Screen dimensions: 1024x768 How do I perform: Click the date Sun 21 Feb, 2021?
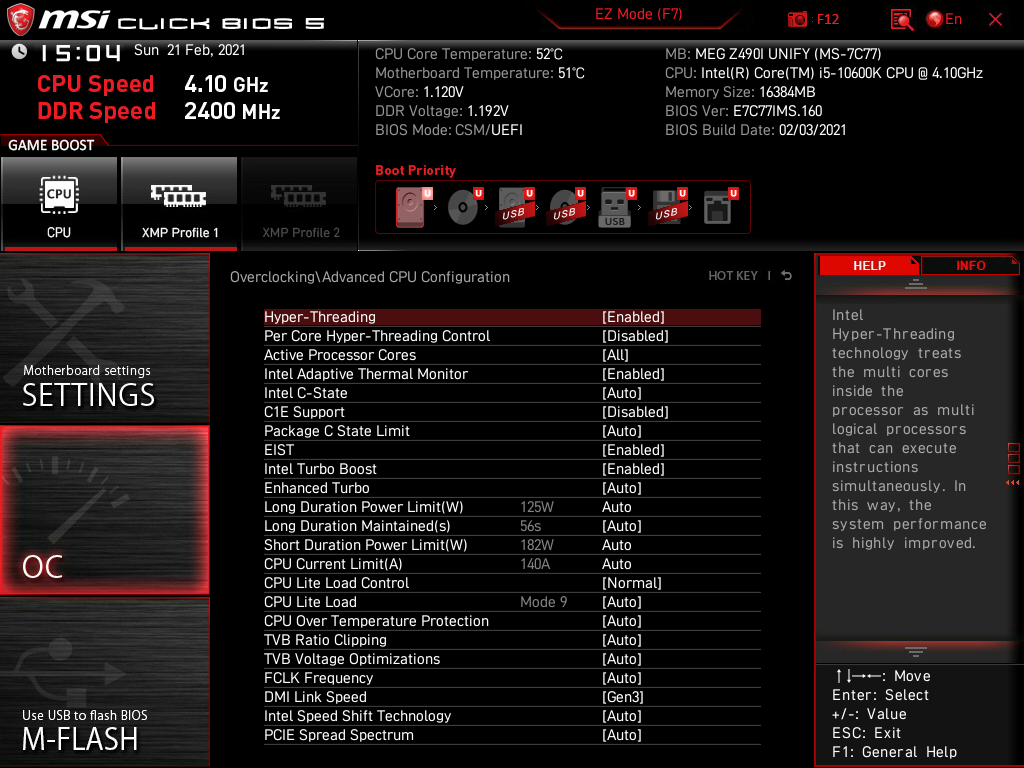tap(189, 50)
